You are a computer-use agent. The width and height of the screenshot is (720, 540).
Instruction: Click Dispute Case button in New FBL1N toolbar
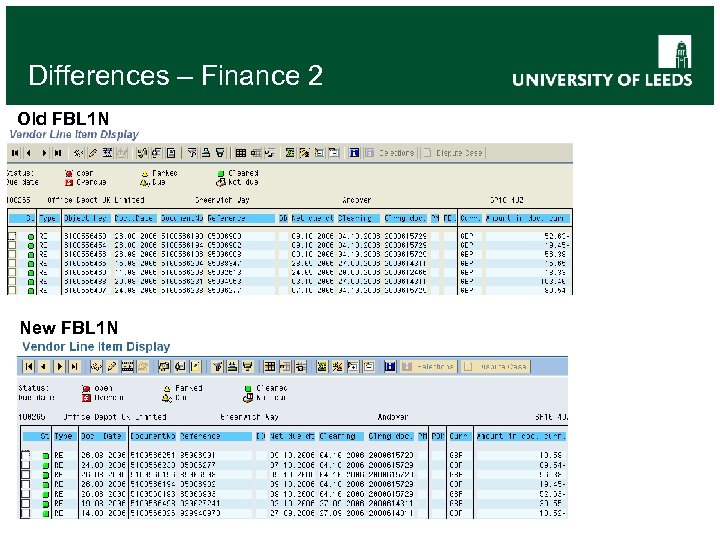coord(496,366)
